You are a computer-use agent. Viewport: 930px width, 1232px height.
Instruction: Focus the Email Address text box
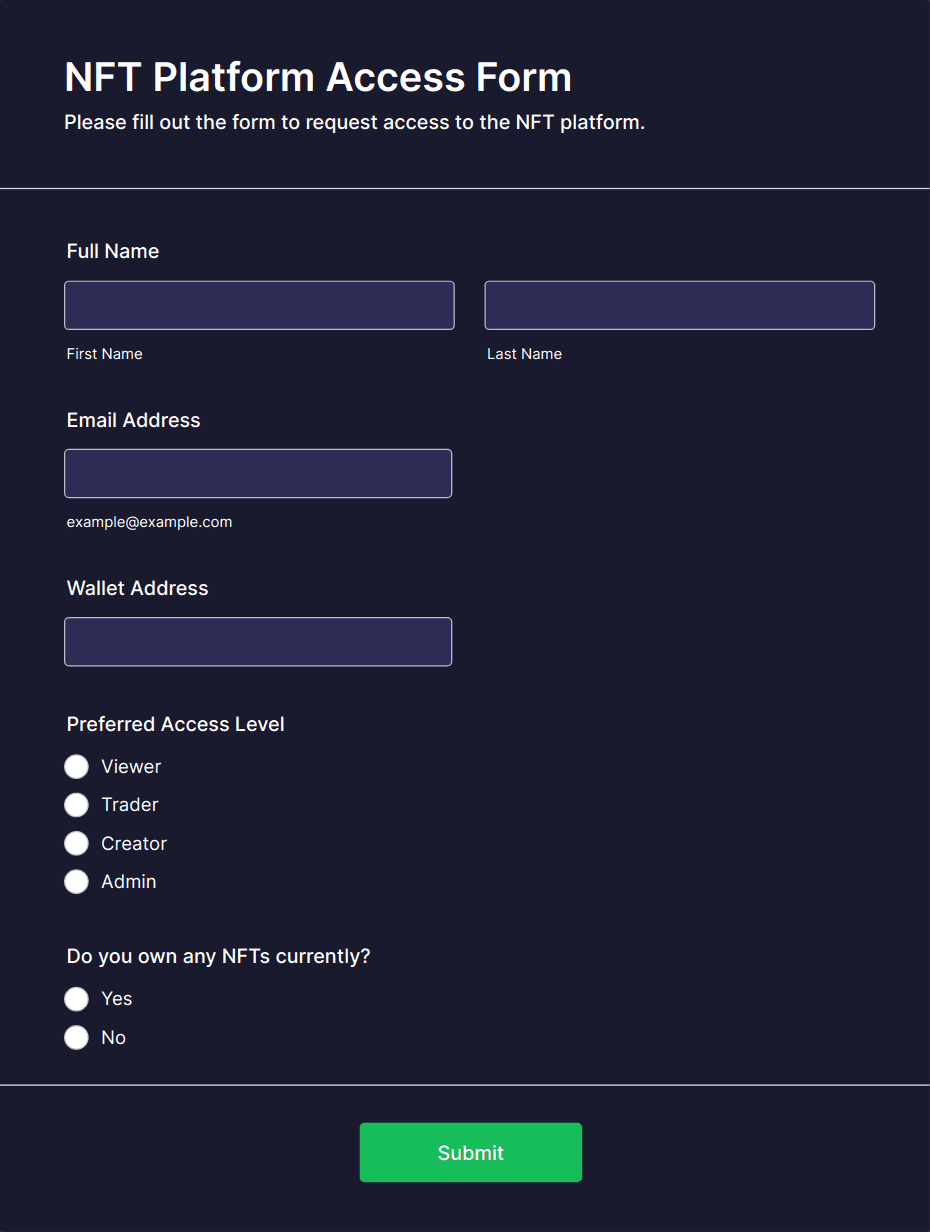coord(258,473)
